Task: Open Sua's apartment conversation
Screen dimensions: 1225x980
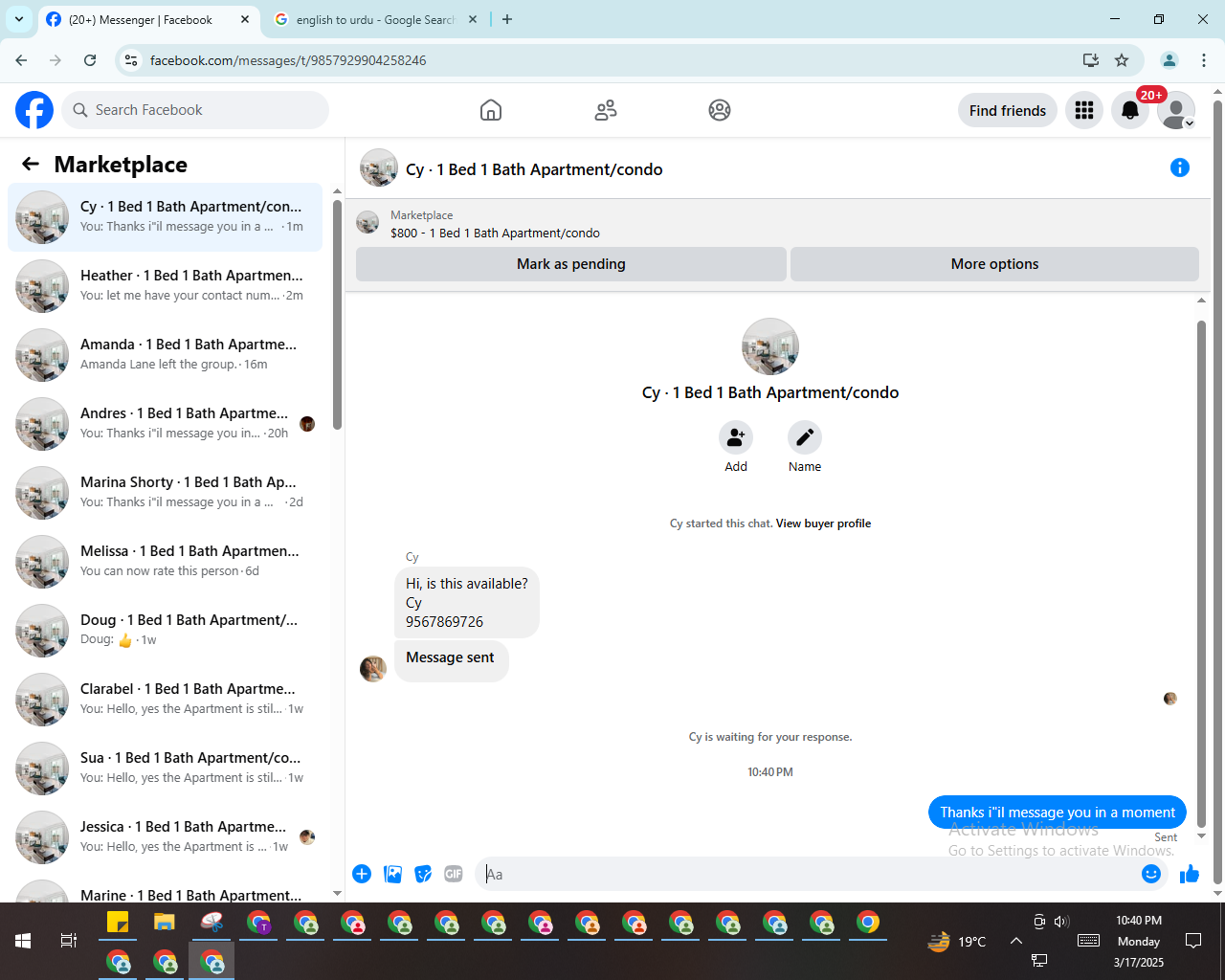Action: [165, 768]
